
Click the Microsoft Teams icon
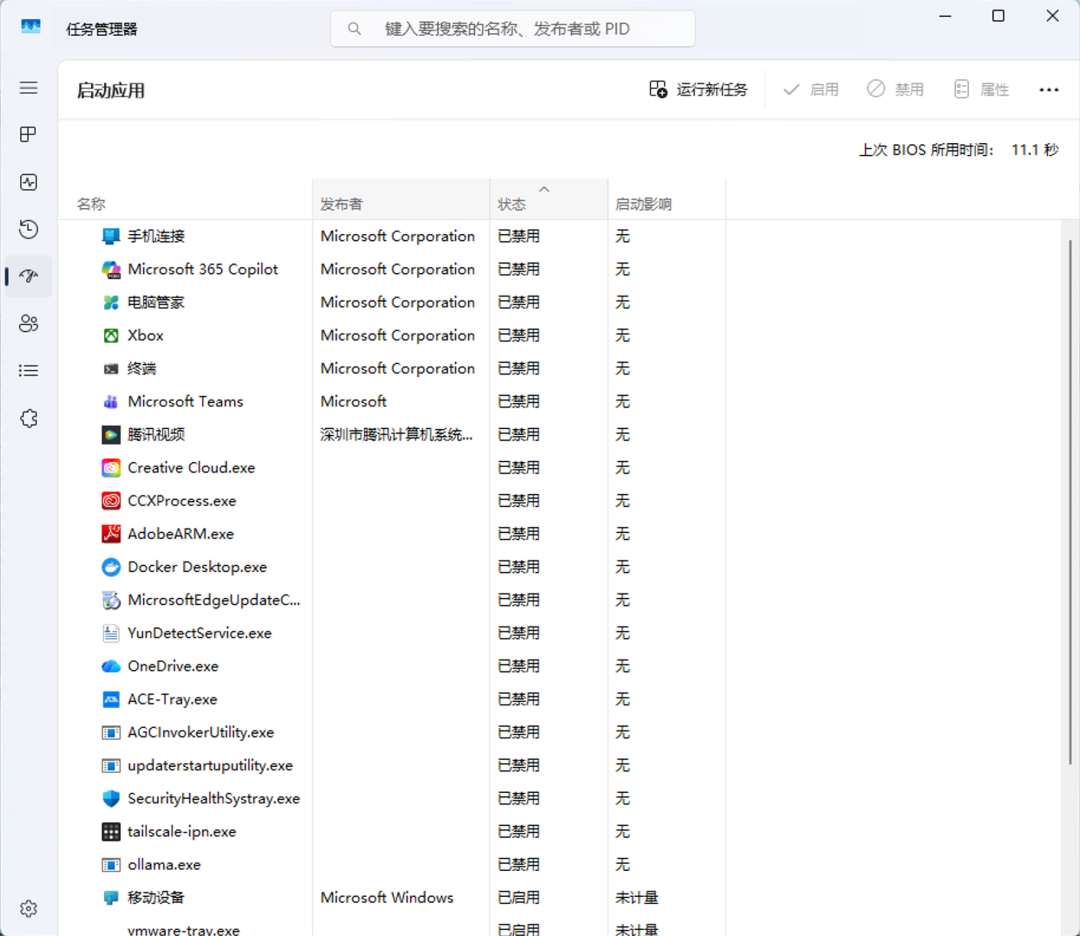pos(111,402)
